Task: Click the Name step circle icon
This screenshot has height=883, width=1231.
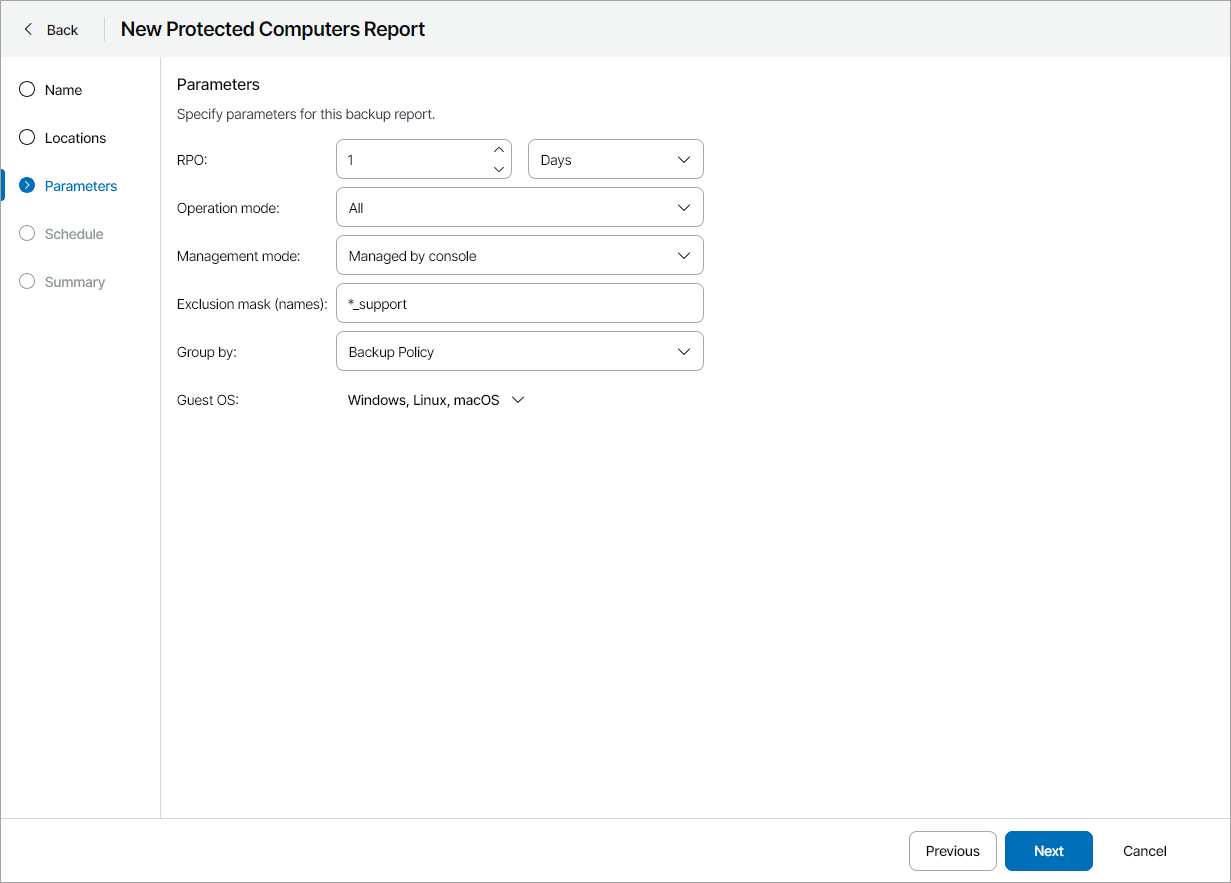Action: [27, 90]
